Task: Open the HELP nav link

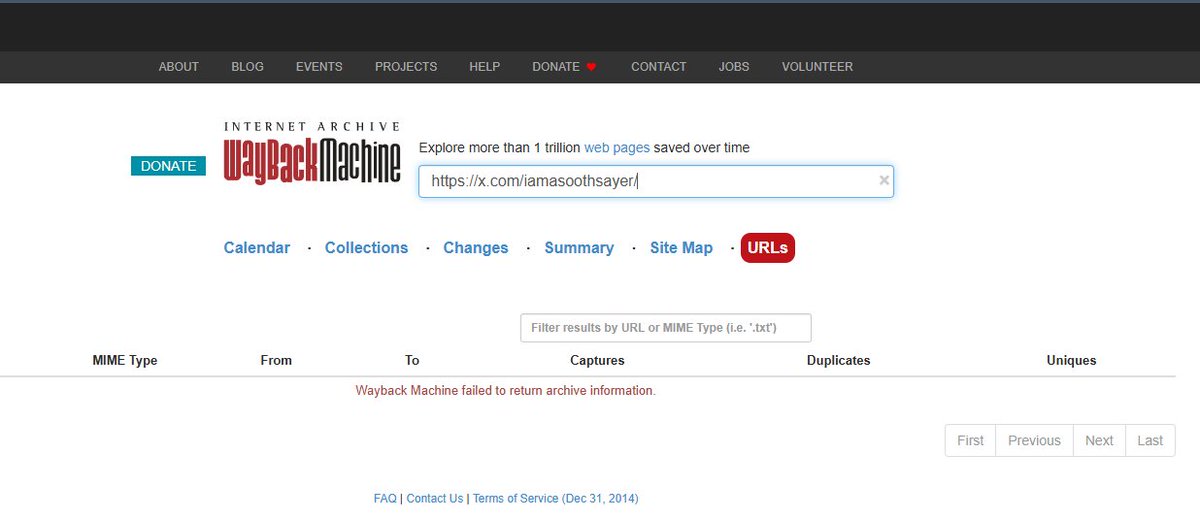Action: coord(485,67)
